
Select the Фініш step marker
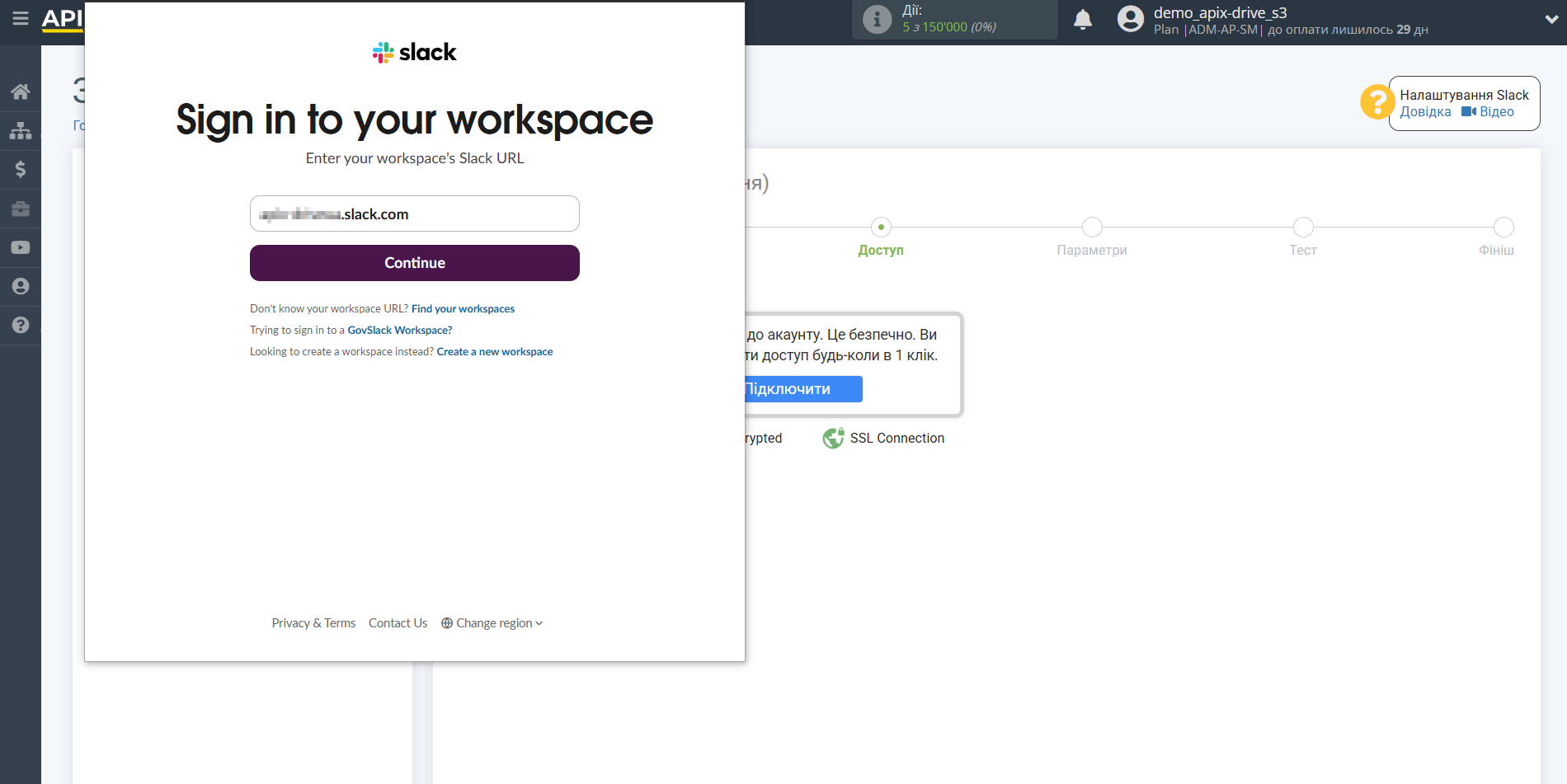pos(1503,227)
